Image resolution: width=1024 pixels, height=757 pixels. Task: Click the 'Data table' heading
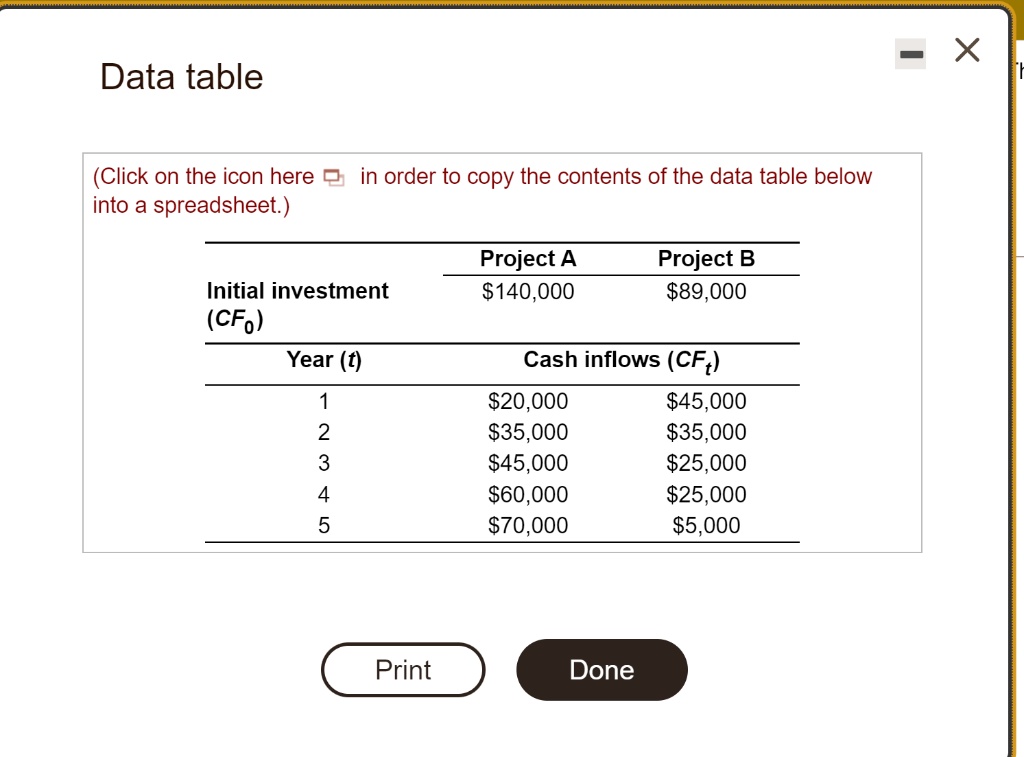(x=179, y=76)
